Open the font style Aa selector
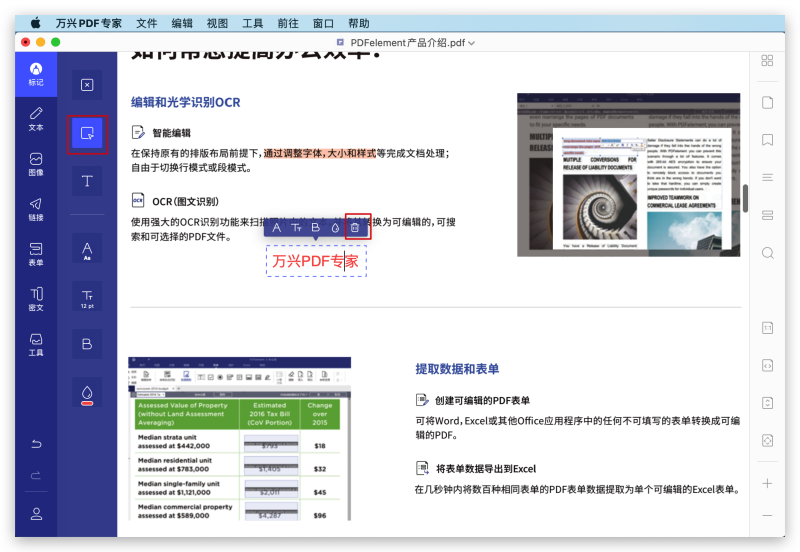Viewport: 800px width, 552px height. [87, 250]
